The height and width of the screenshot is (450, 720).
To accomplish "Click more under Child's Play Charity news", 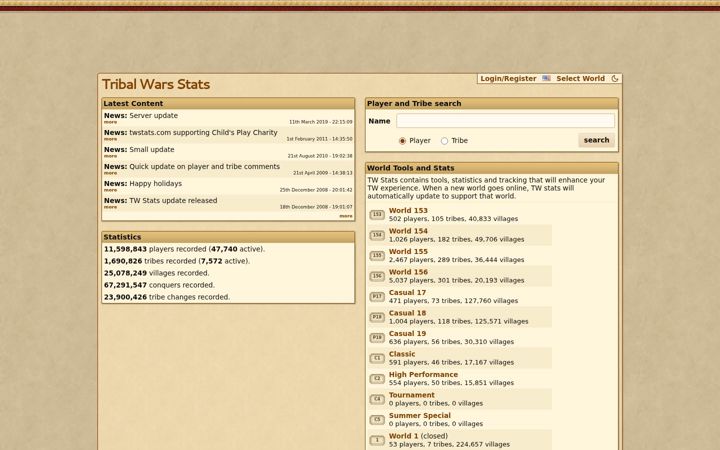I will 110,139.
